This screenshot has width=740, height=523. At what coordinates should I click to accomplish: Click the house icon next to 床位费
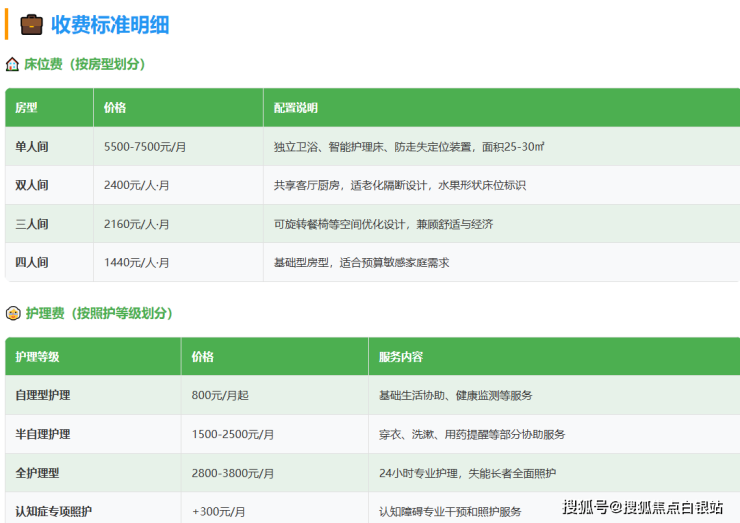click(x=12, y=64)
